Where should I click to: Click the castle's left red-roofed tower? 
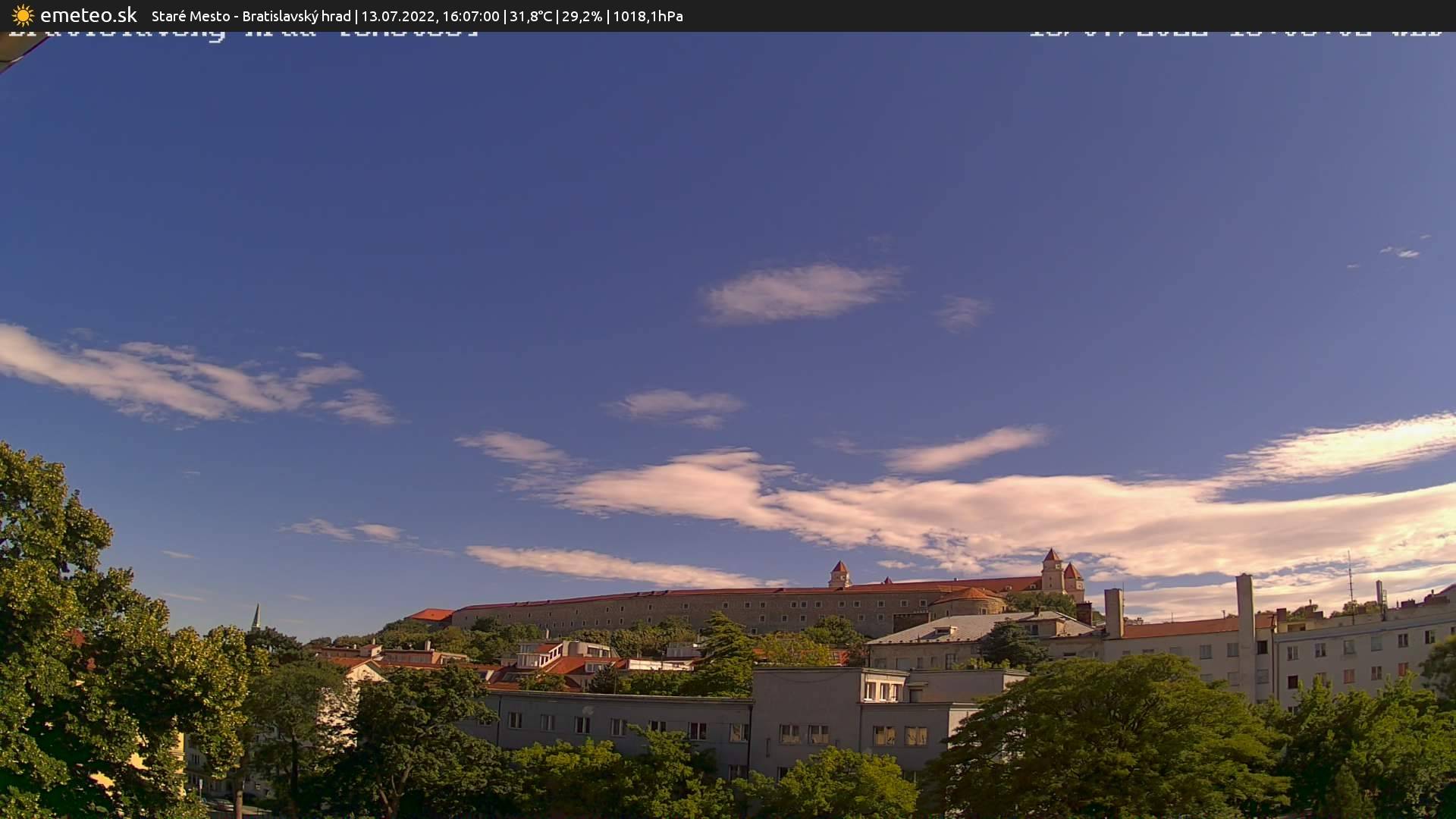point(839,574)
